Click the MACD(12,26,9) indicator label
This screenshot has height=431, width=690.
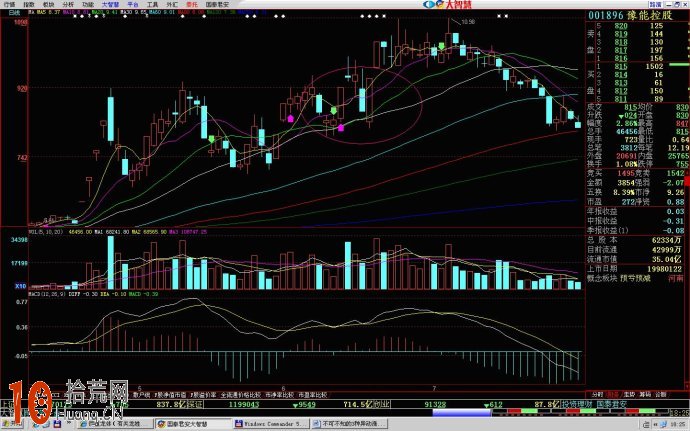[47, 294]
